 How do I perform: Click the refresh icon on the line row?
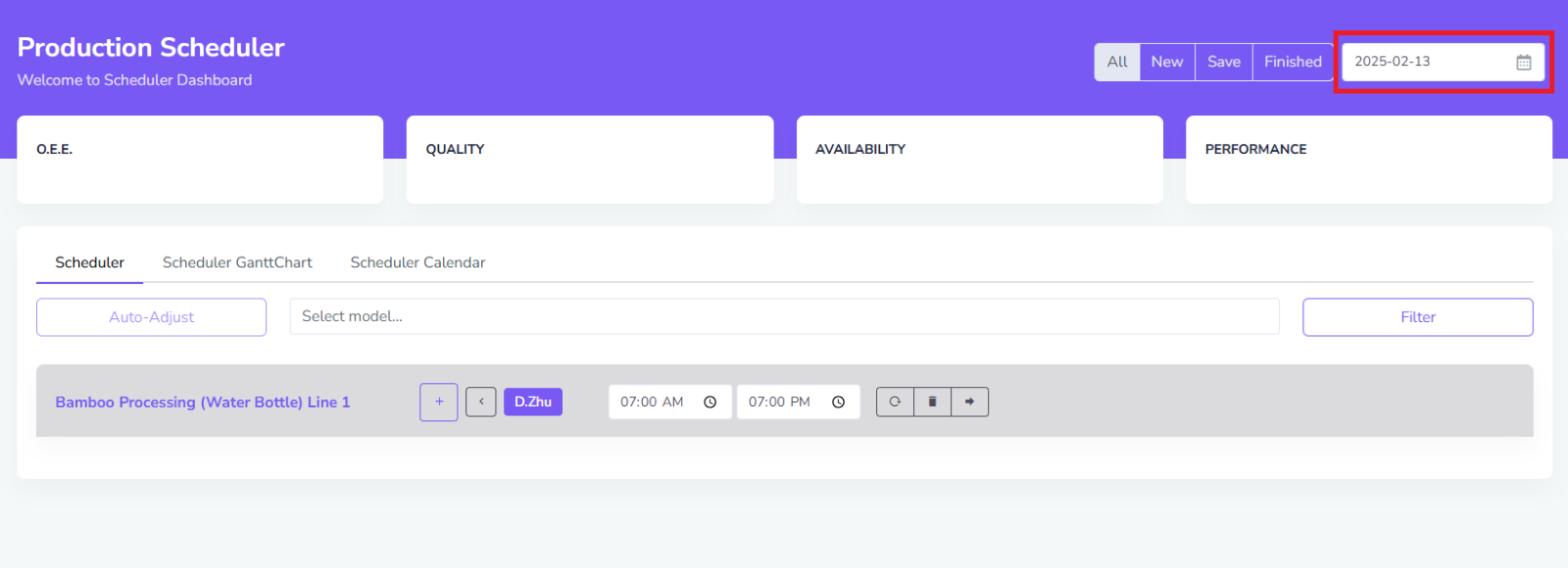tap(895, 402)
